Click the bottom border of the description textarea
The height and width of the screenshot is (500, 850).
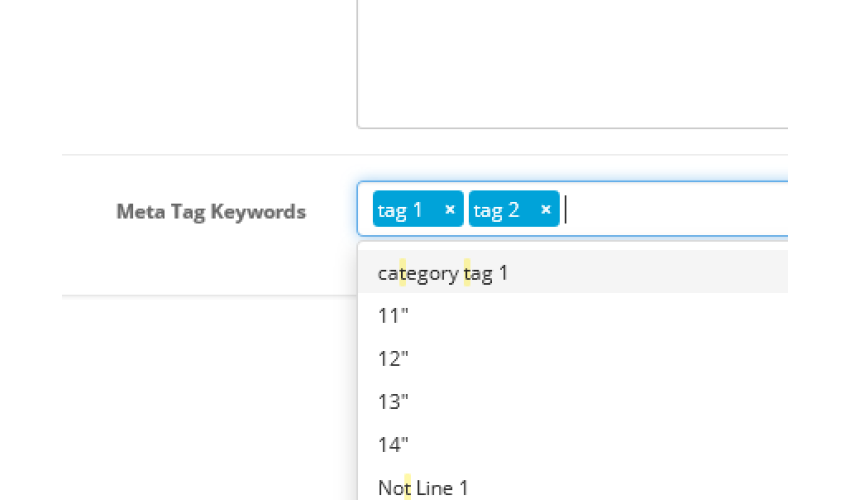(572, 128)
